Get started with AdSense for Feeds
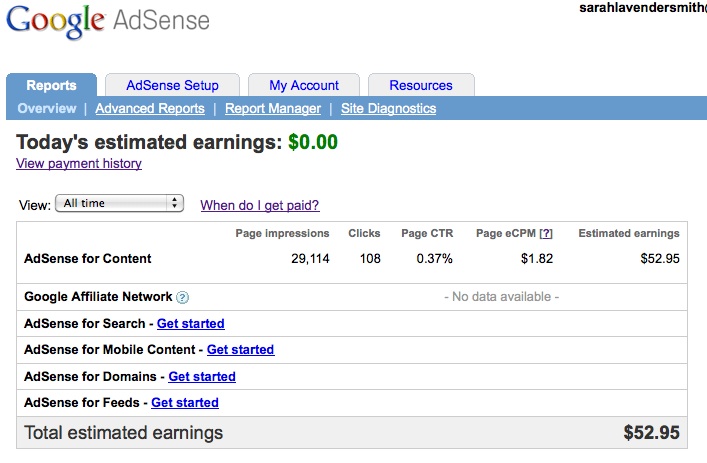 pos(185,403)
